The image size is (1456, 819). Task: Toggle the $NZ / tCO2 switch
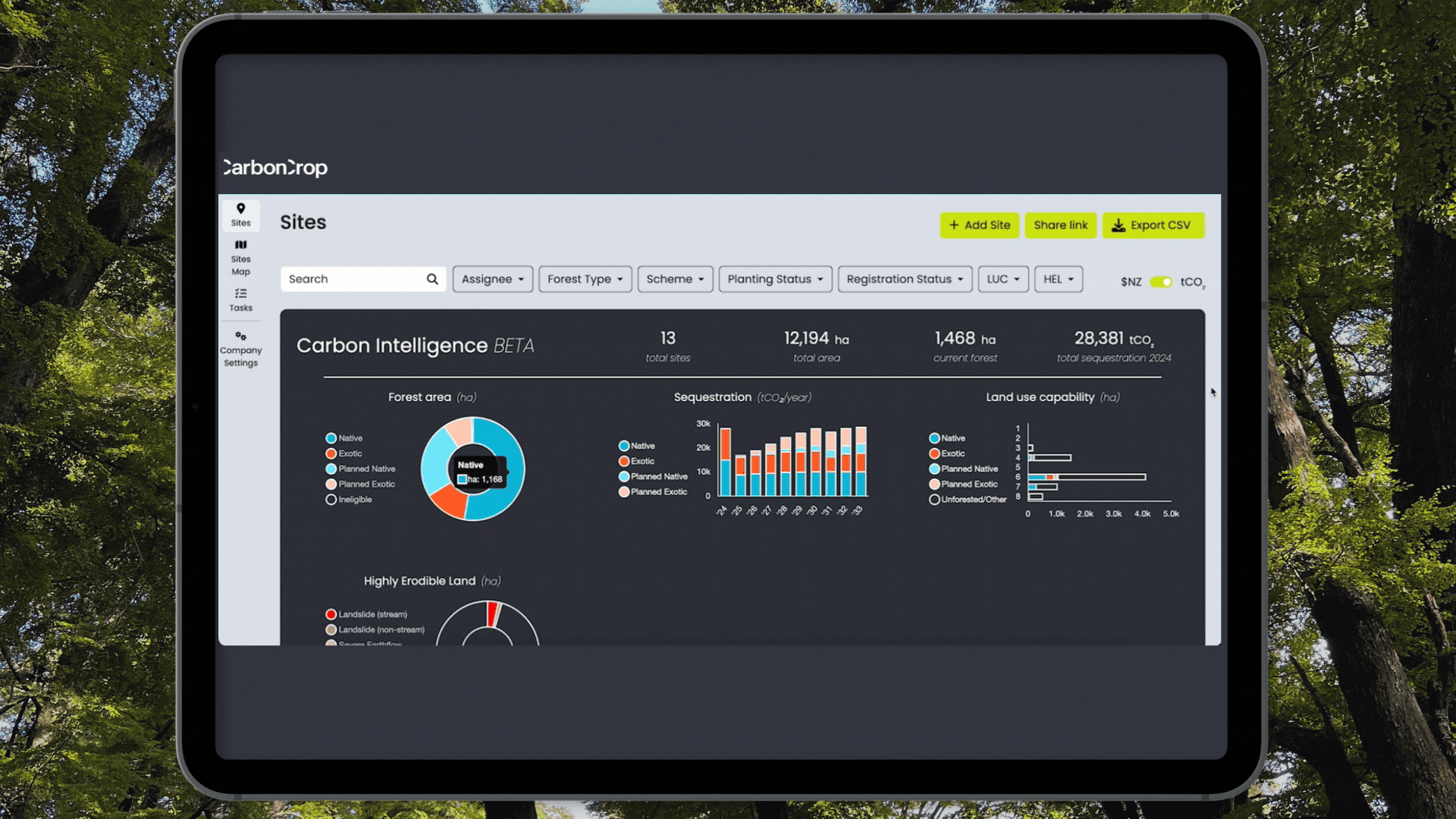click(x=1160, y=282)
